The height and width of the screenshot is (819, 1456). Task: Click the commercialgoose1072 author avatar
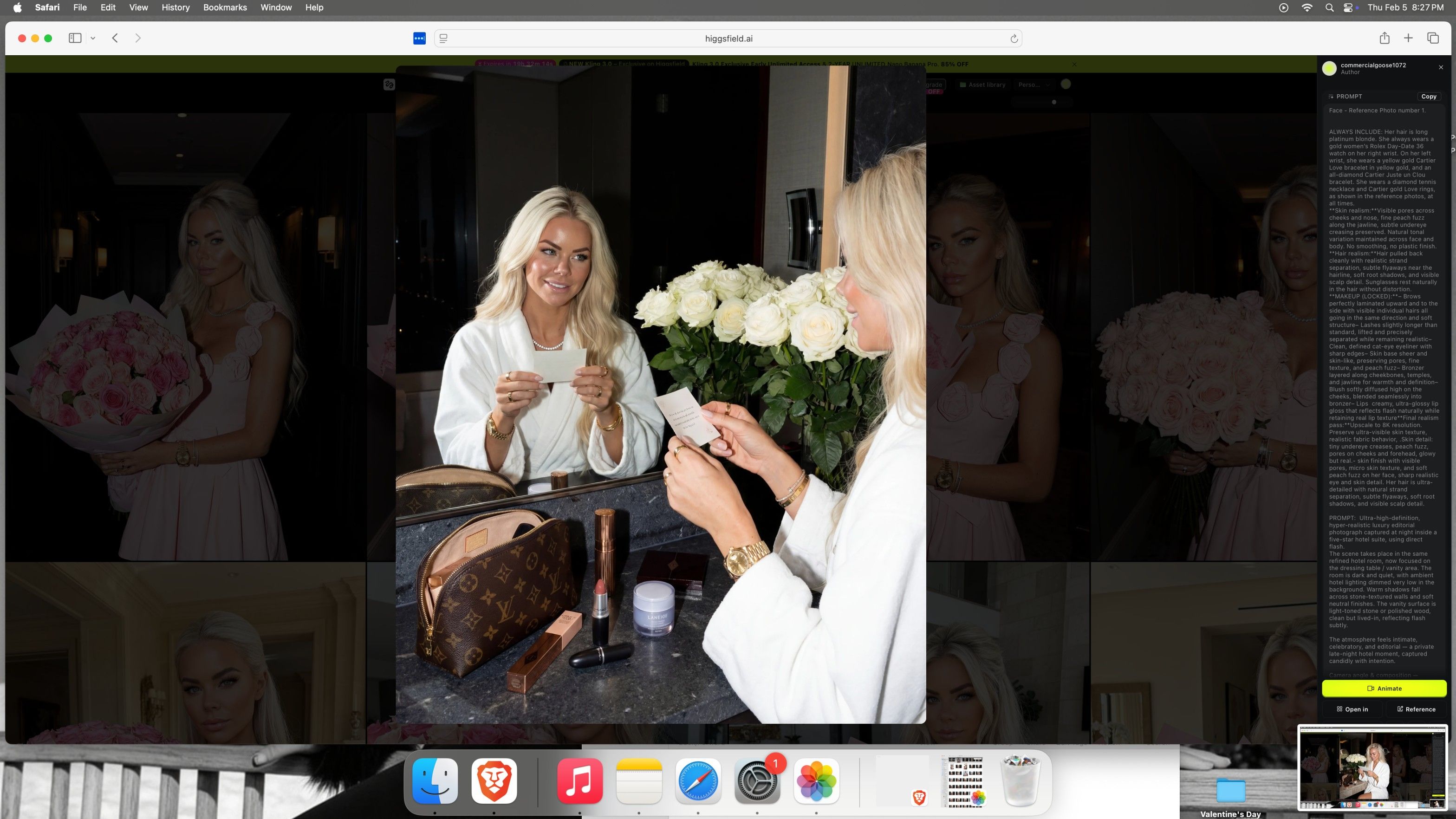pyautogui.click(x=1329, y=68)
